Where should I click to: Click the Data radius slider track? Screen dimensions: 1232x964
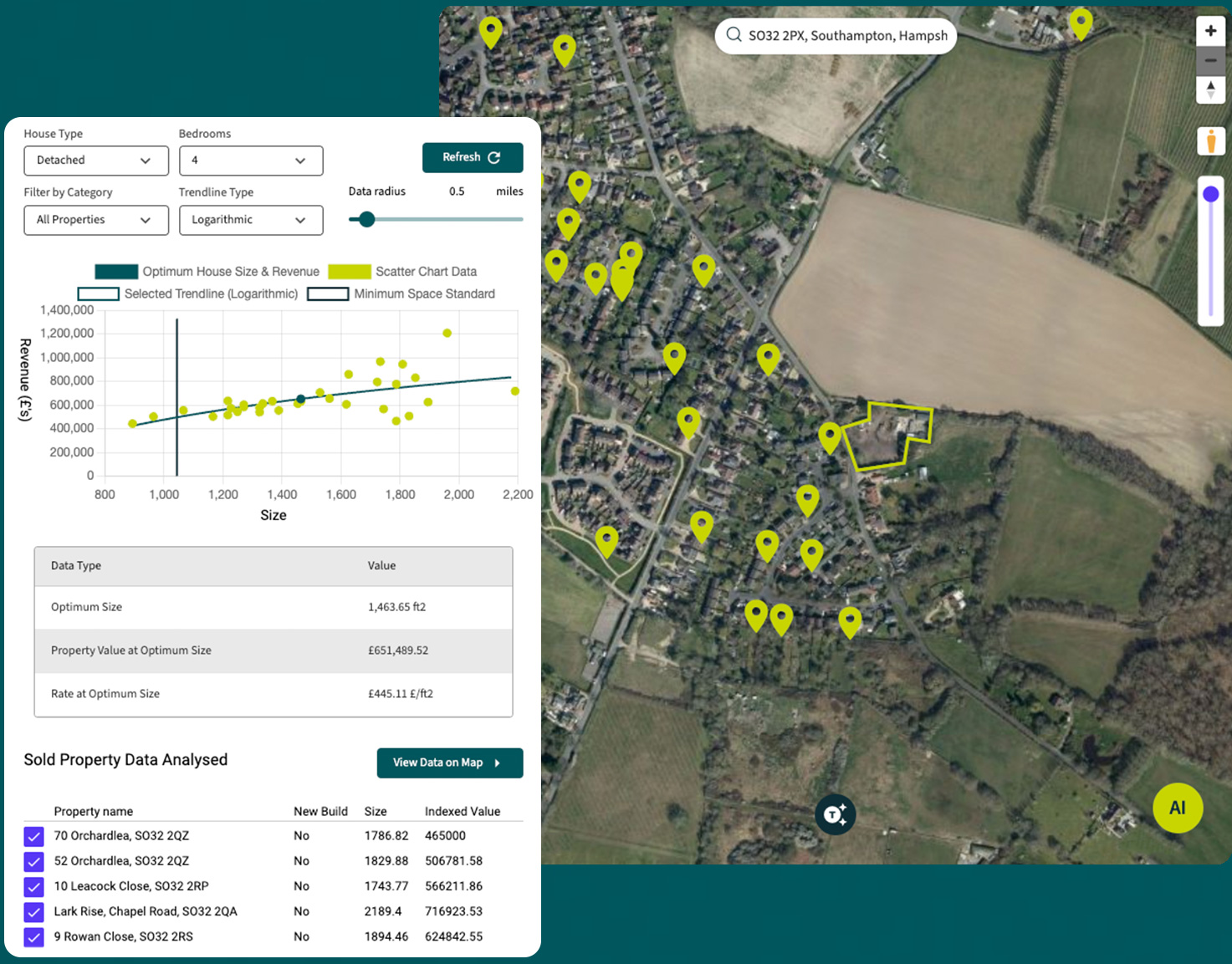[x=436, y=219]
